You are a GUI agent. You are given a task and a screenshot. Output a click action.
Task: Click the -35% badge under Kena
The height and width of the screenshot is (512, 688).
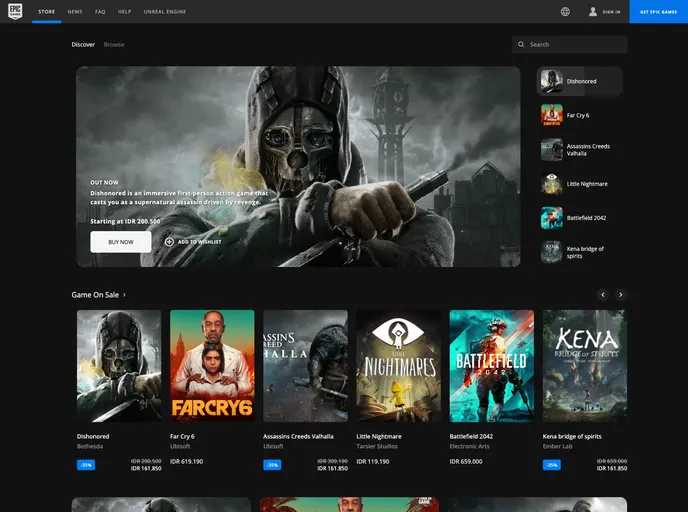click(x=552, y=465)
